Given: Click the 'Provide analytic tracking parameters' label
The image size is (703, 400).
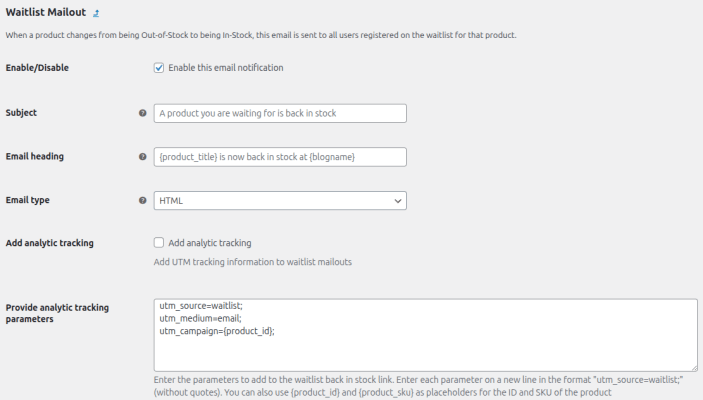Looking at the screenshot, I should pos(57,313).
